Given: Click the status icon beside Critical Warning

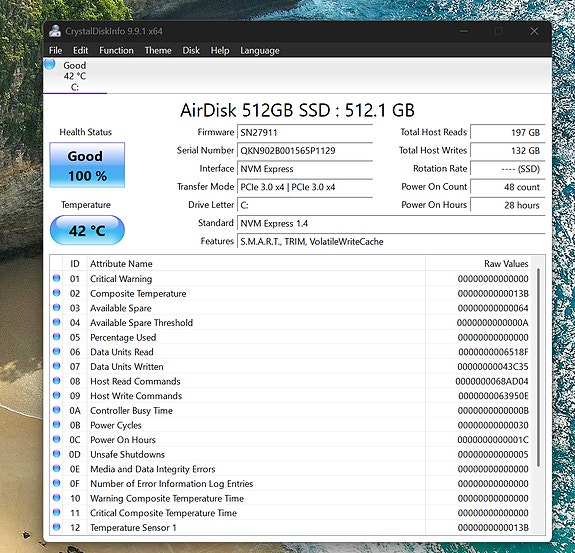Looking at the screenshot, I should coord(56,278).
